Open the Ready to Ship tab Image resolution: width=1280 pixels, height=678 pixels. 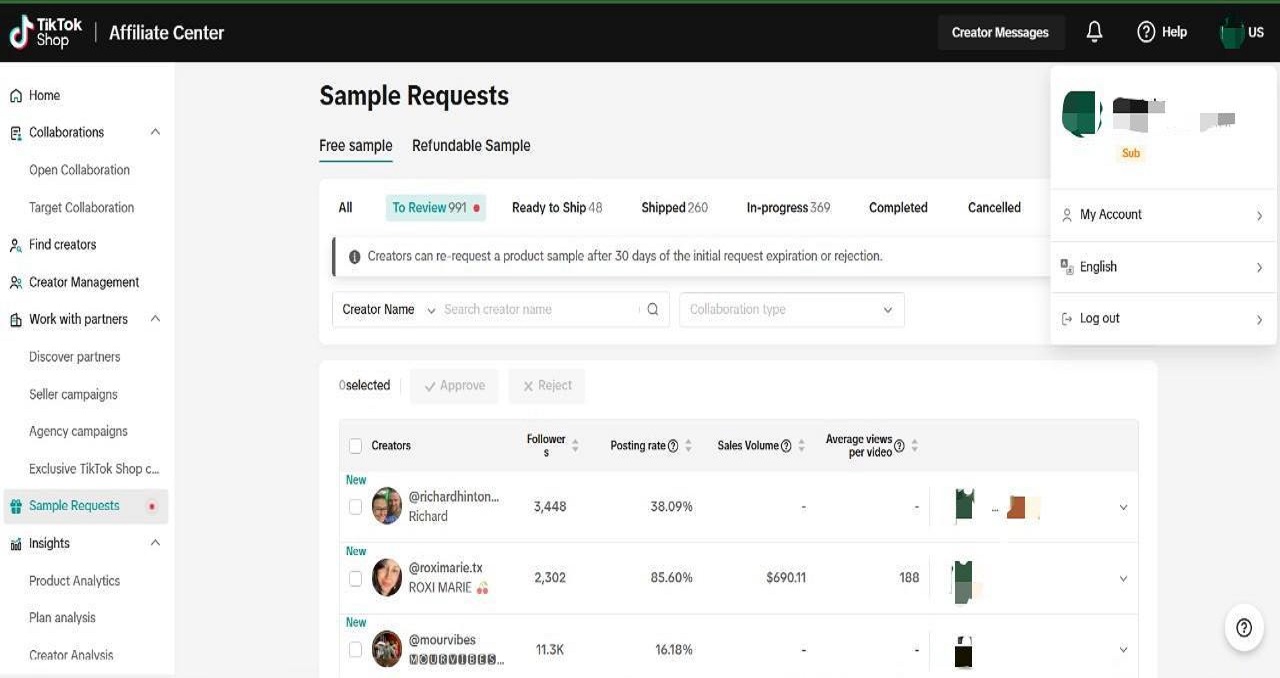click(556, 208)
